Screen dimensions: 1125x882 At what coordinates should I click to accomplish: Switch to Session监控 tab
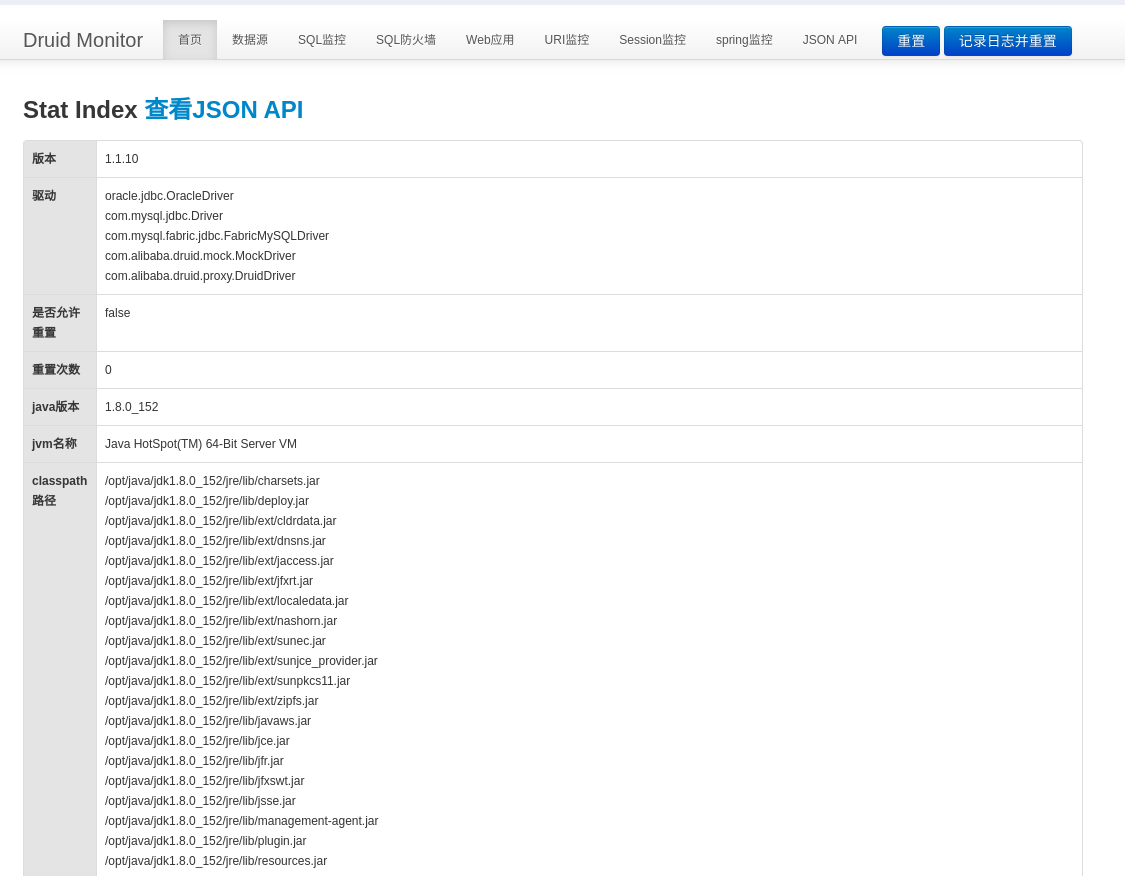(652, 40)
